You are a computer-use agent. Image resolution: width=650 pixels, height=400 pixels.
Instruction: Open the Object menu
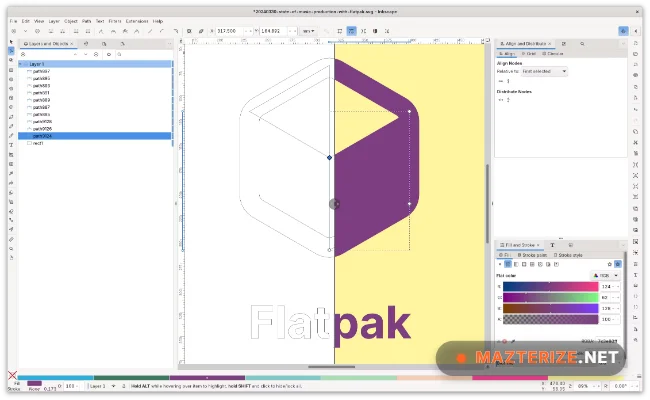click(71, 21)
